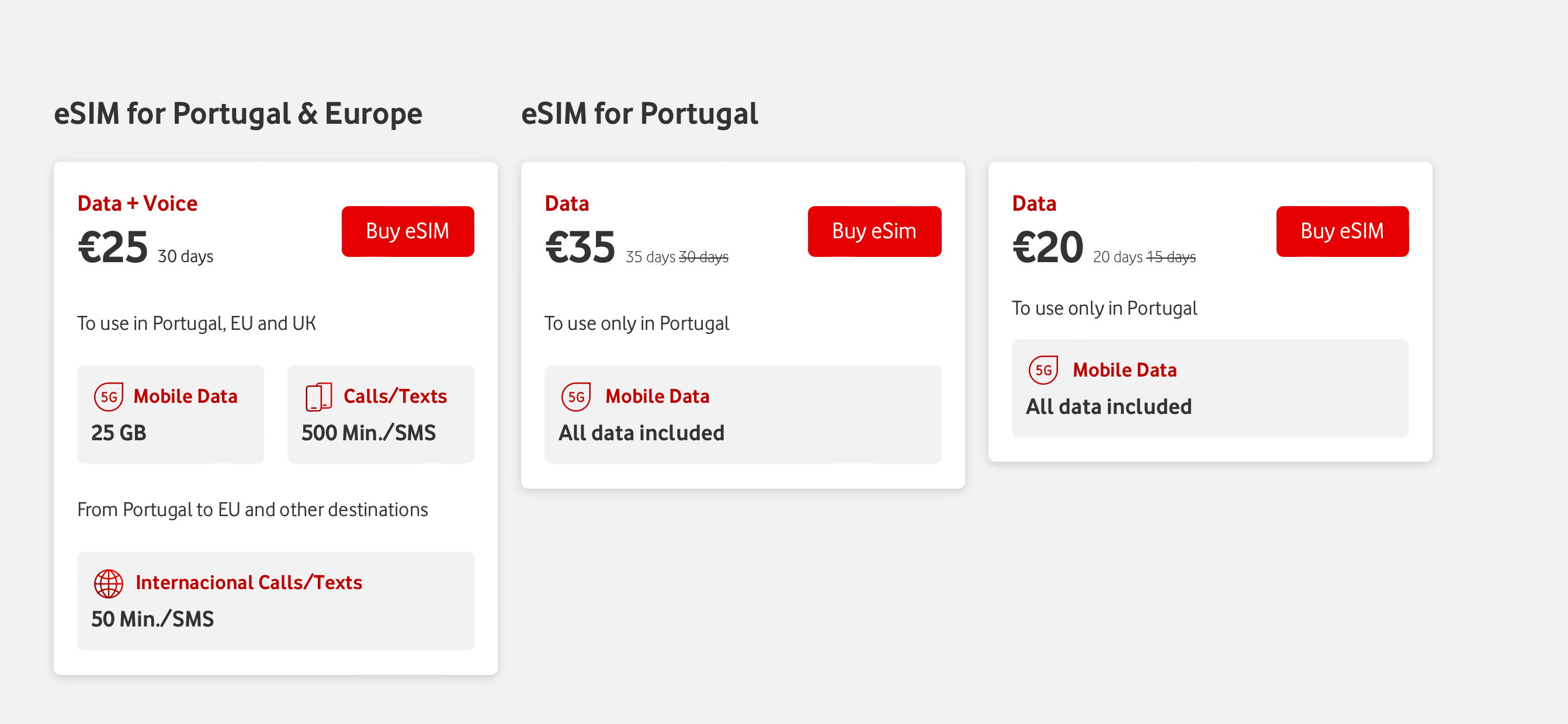This screenshot has width=1568, height=724.
Task: Select the 'eSIM for Portugal' heading
Action: (639, 114)
